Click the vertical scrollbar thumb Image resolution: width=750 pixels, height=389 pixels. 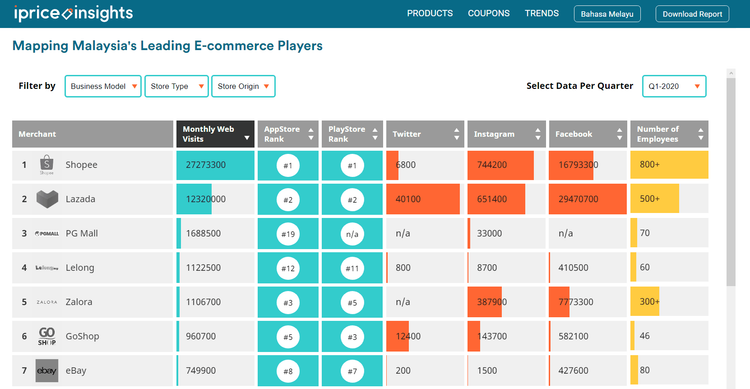click(730, 182)
